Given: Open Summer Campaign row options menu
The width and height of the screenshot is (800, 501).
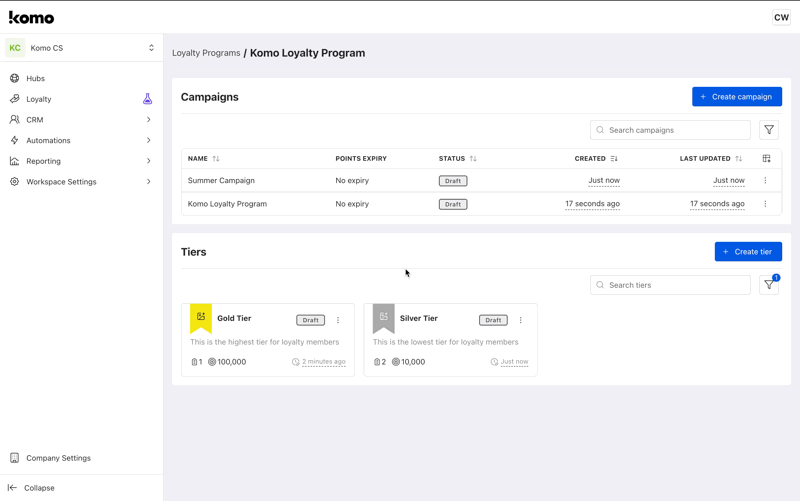Looking at the screenshot, I should pyautogui.click(x=765, y=181).
